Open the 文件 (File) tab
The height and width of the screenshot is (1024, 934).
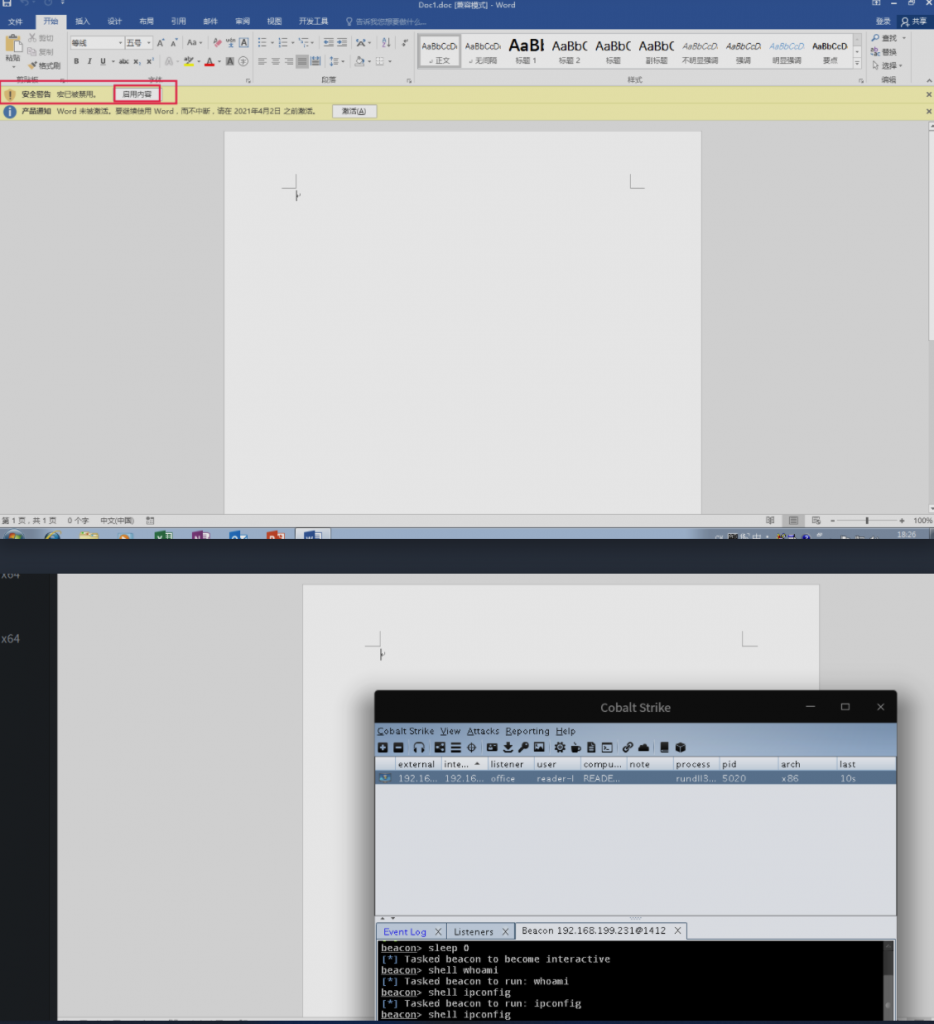[15, 22]
